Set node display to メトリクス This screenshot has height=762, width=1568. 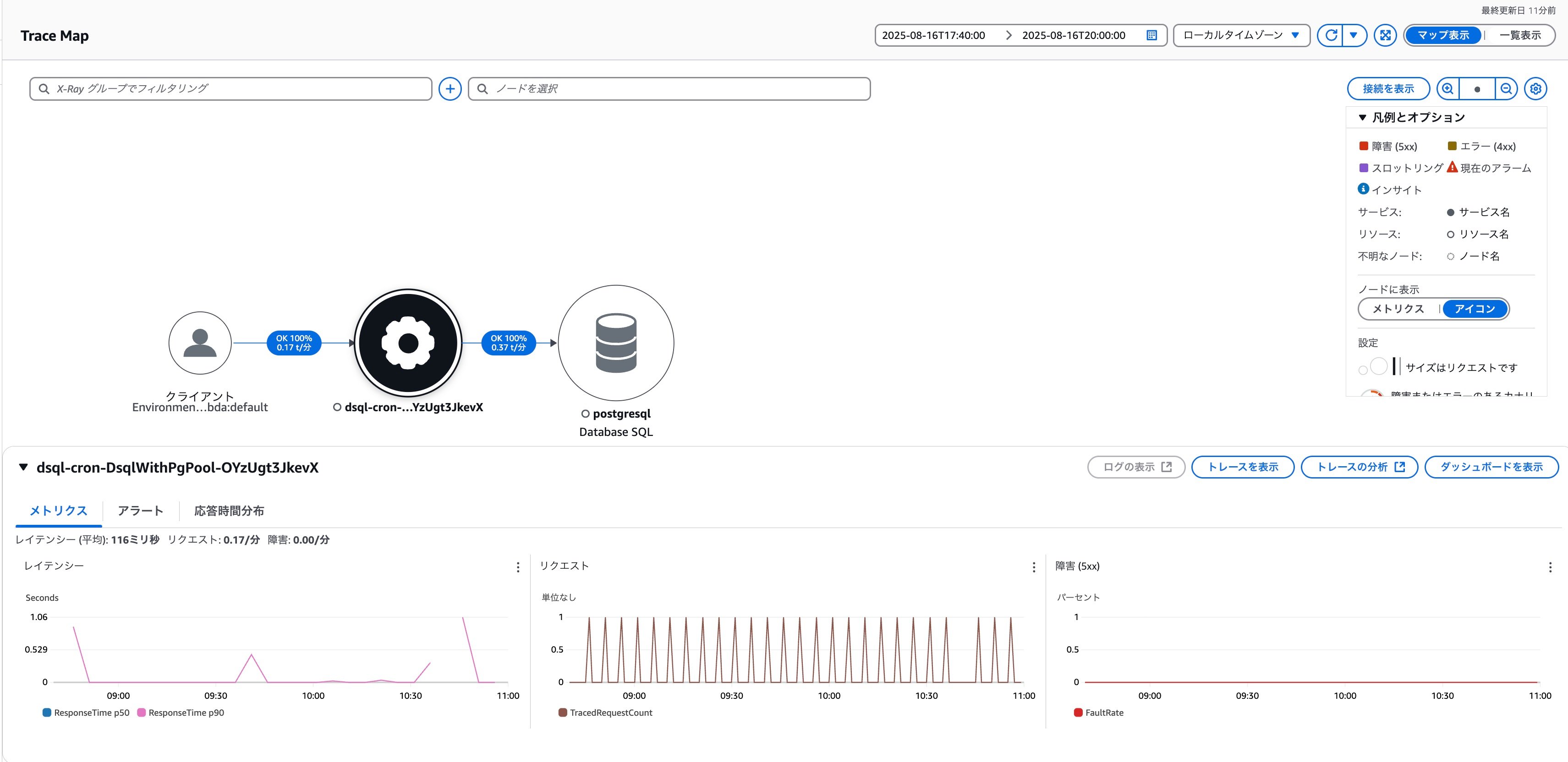1398,309
